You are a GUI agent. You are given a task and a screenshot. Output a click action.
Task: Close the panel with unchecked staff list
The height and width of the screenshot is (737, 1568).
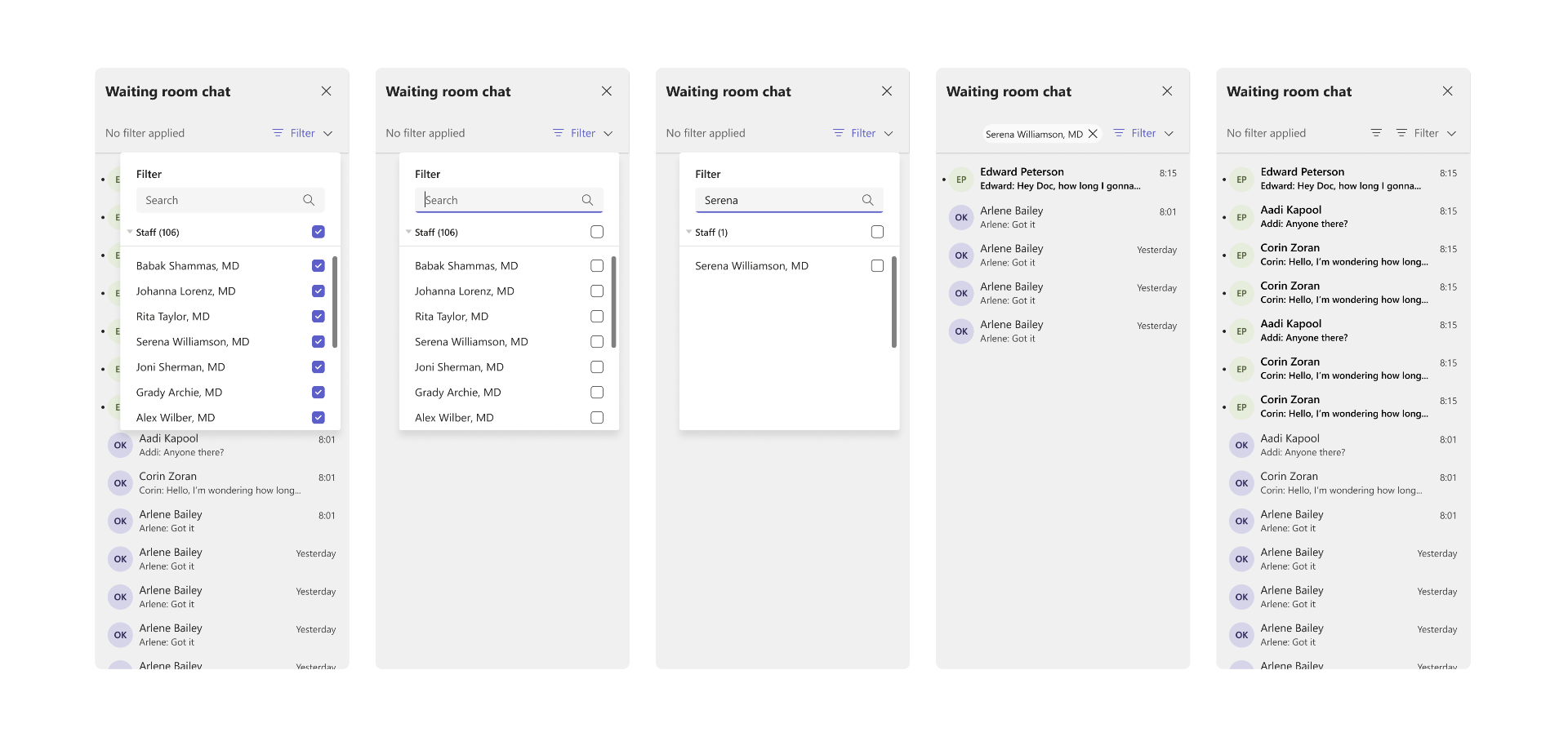607,91
